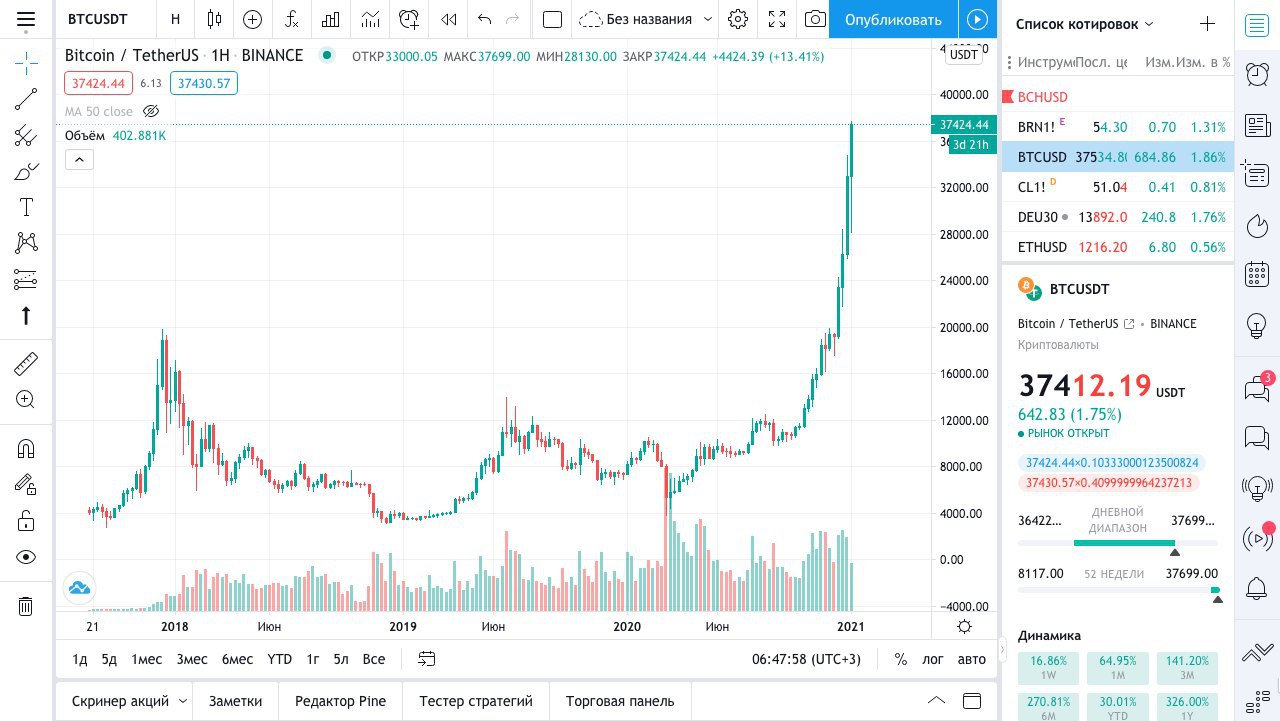
Task: Select the "1мес" time range
Action: [x=146, y=659]
